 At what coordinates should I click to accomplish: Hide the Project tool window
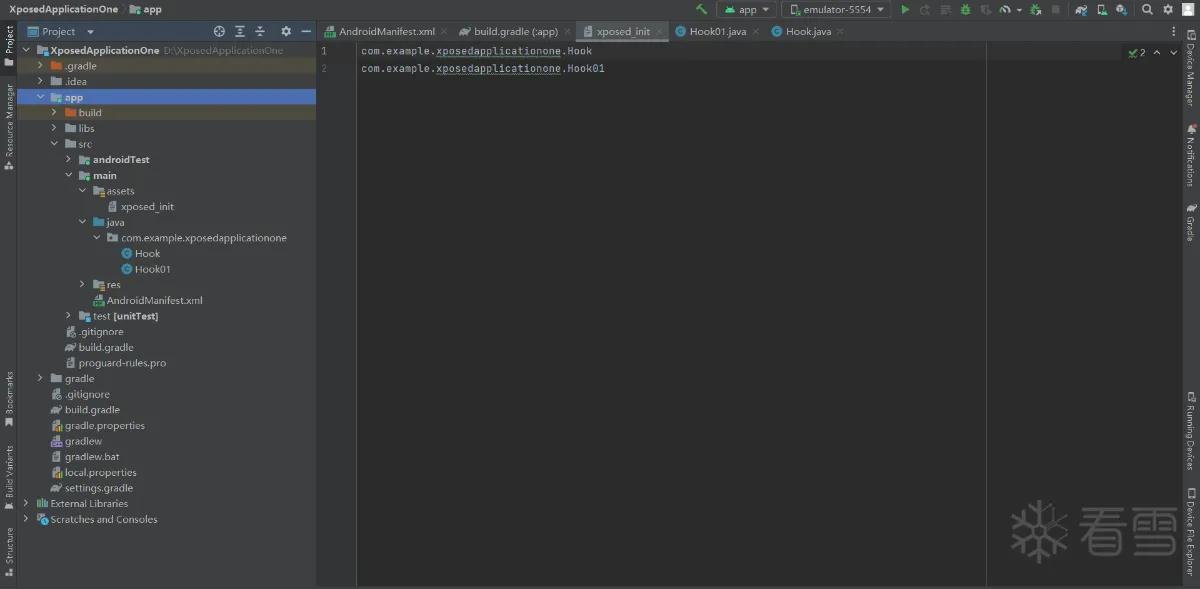coord(306,31)
